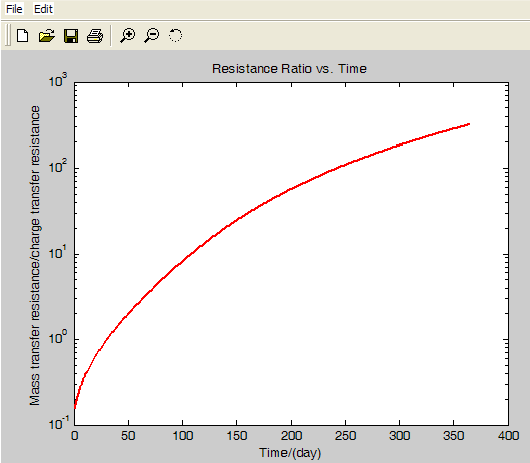Print the figure using printer icon
Image resolution: width=530 pixels, height=463 pixels.
[x=95, y=35]
